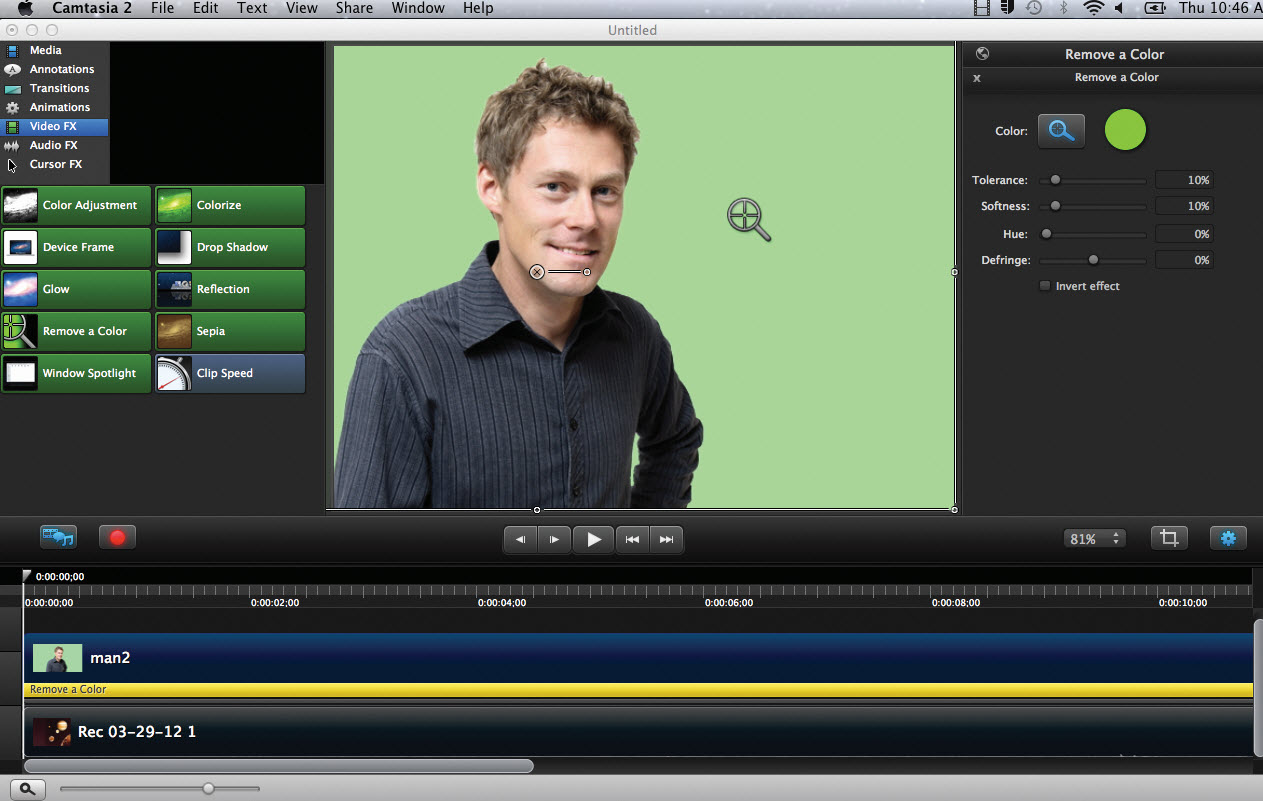Open the File menu
Viewport: 1263px width, 801px height.
162,8
